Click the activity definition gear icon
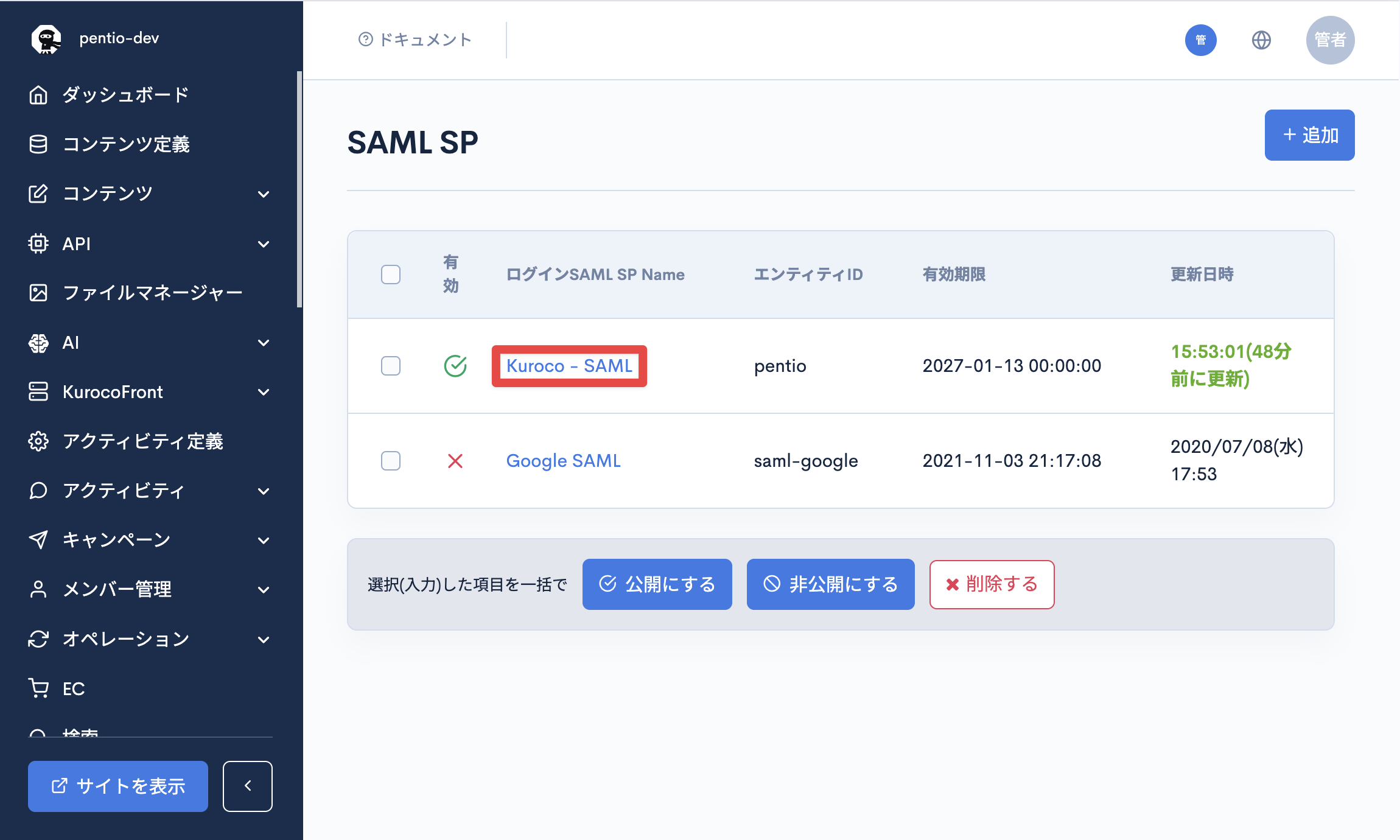The height and width of the screenshot is (840, 1400). pos(38,441)
